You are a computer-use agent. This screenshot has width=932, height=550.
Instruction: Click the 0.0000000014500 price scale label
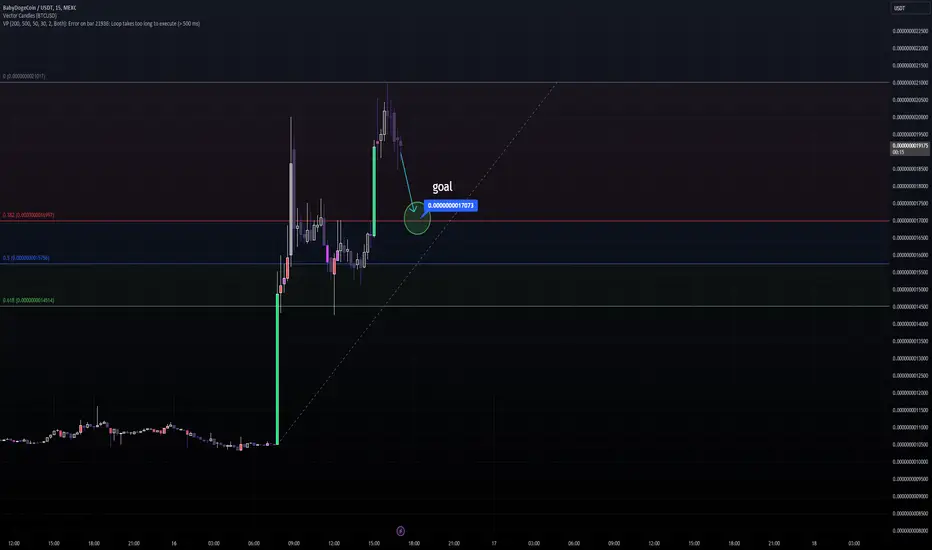click(910, 307)
